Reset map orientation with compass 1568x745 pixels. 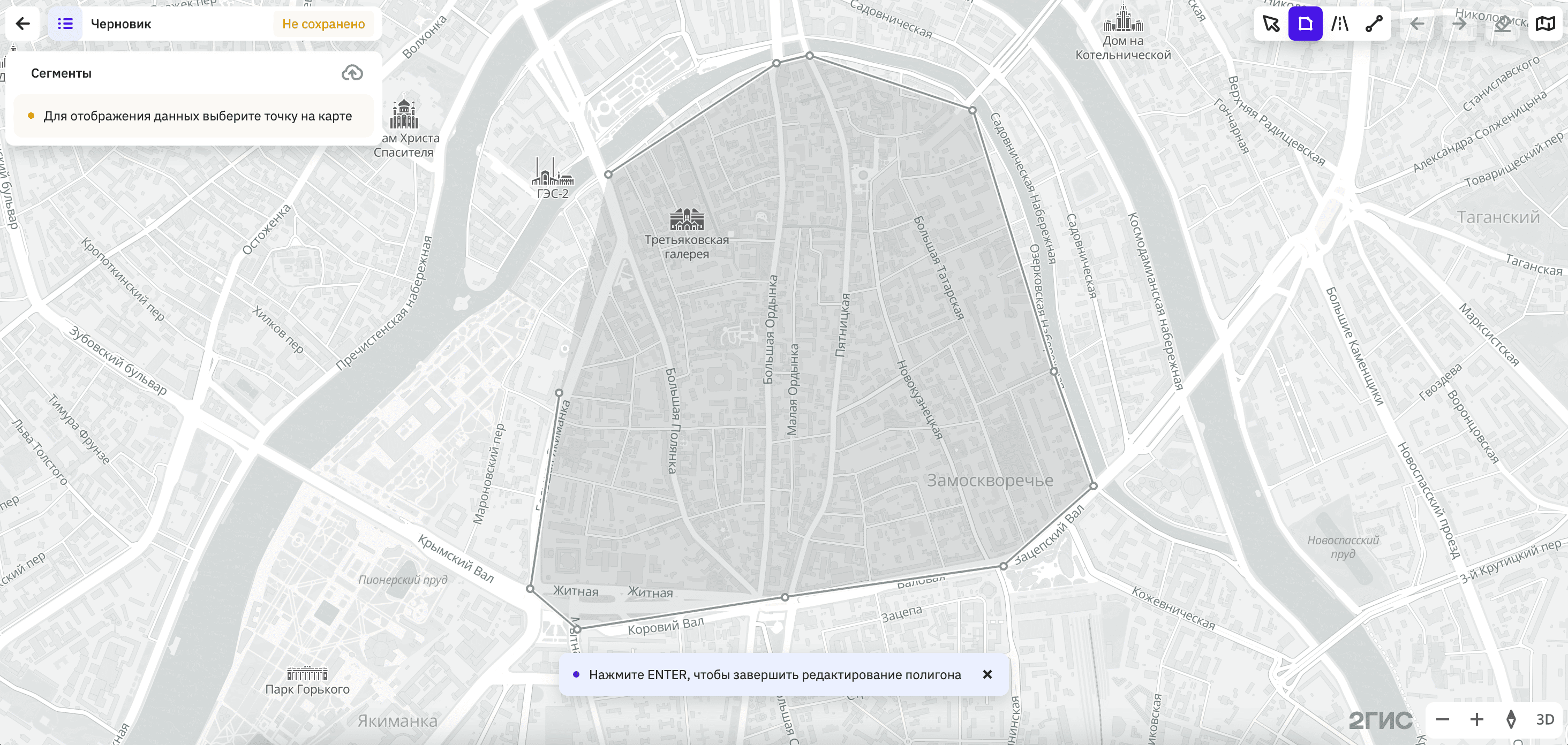click(1510, 719)
